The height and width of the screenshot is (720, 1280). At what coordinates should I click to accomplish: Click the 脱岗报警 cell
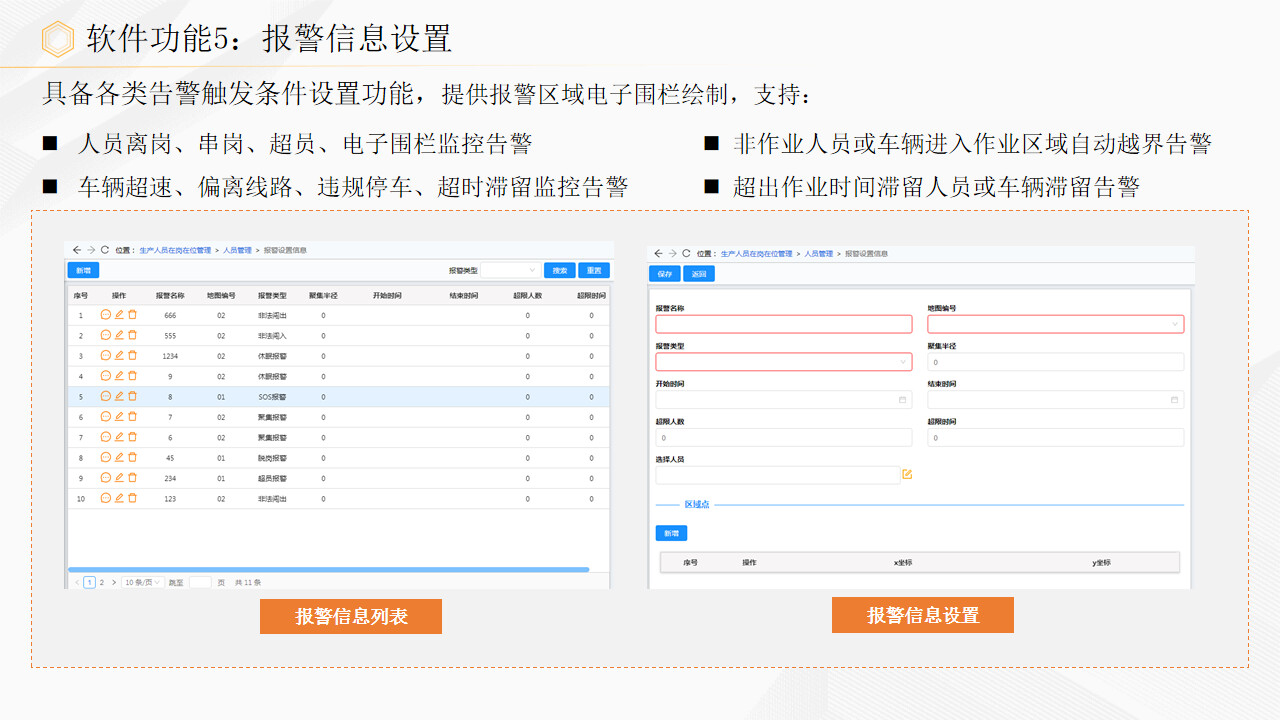point(272,458)
